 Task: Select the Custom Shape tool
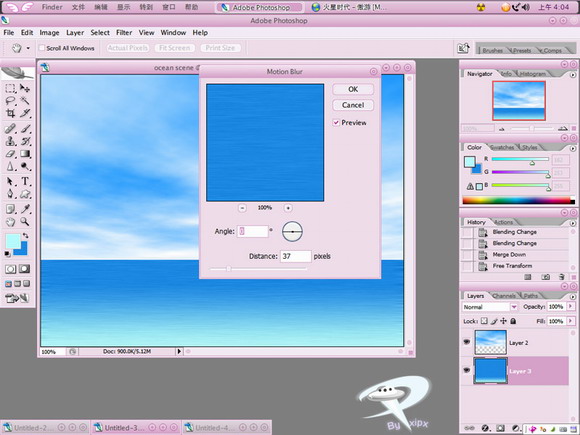[25, 194]
